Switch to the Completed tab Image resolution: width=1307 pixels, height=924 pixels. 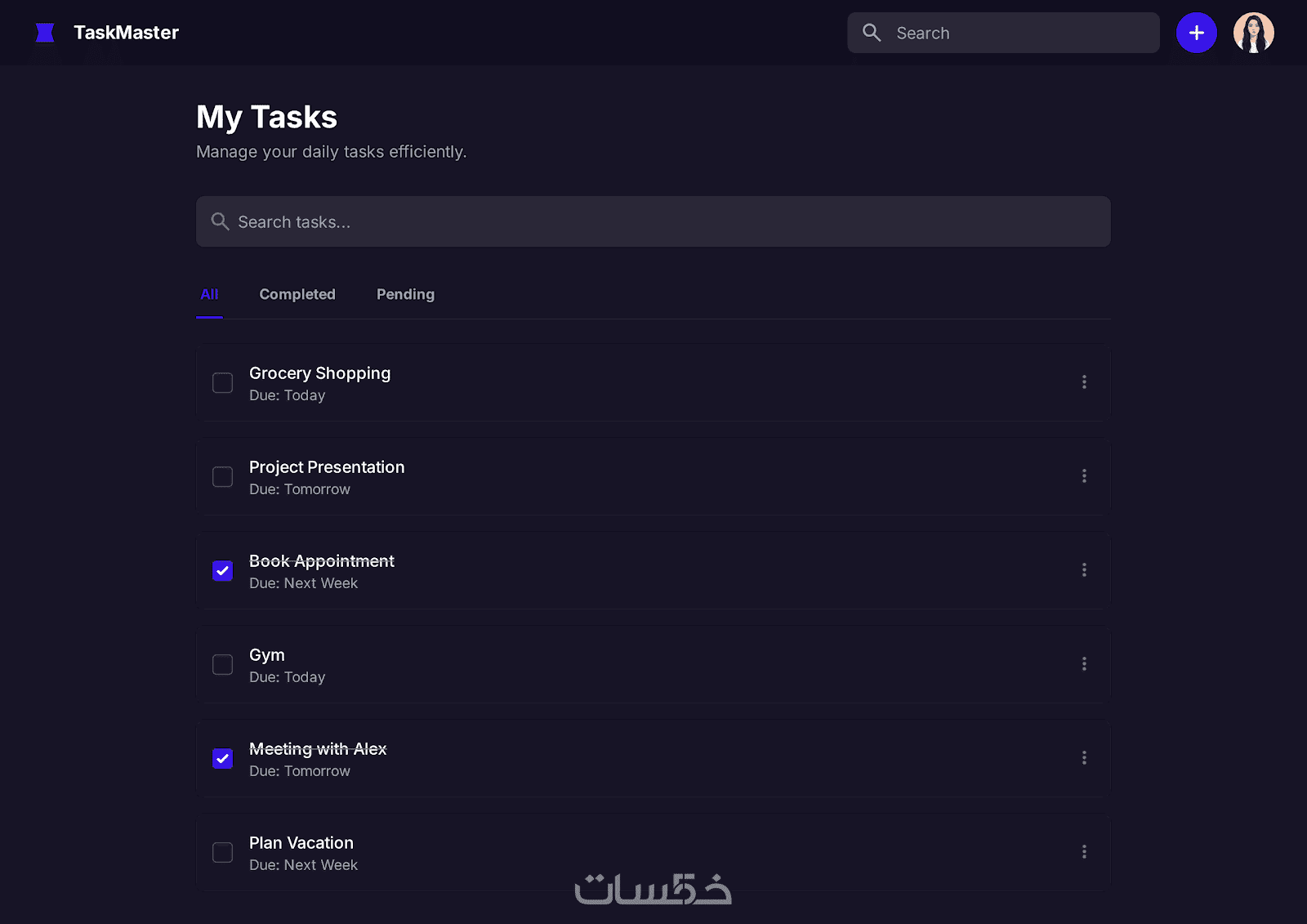point(297,294)
